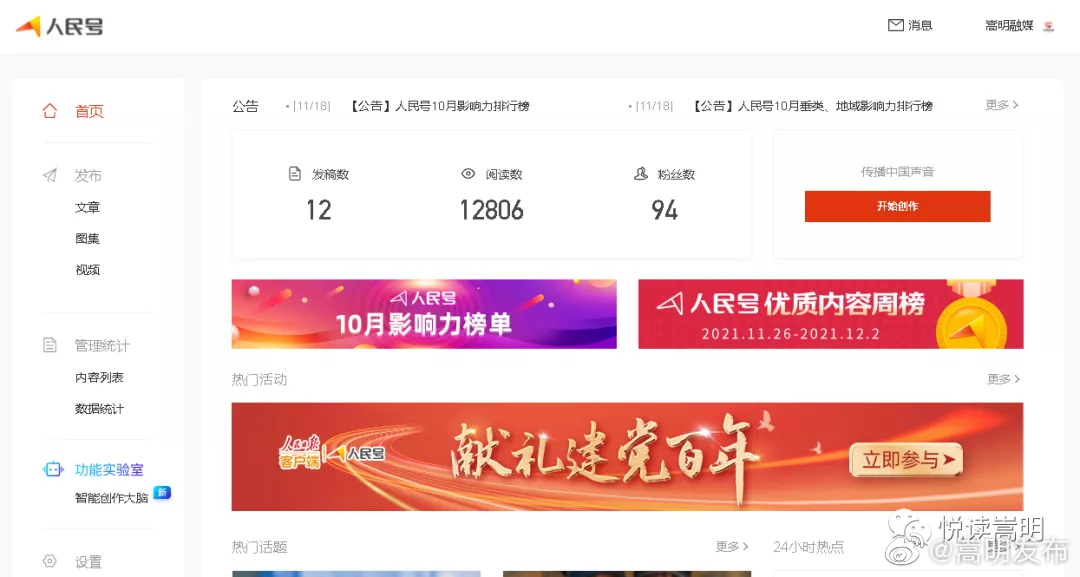This screenshot has width=1080, height=577.
Task: Open 文章 under 发布
Action: click(x=87, y=207)
